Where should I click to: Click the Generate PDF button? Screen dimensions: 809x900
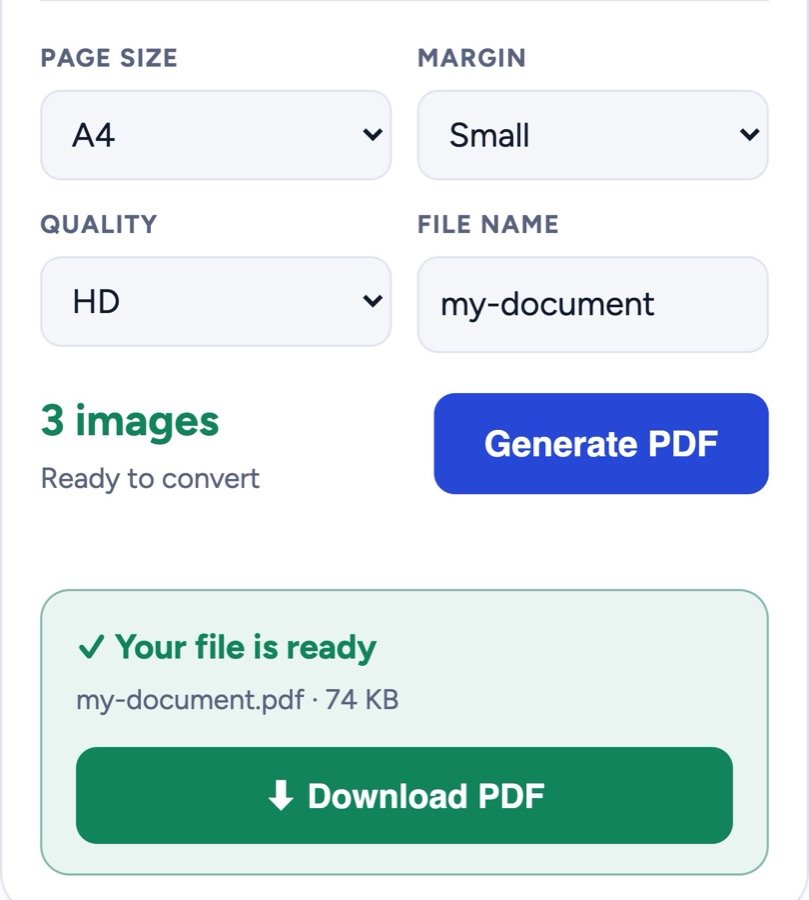coord(601,443)
